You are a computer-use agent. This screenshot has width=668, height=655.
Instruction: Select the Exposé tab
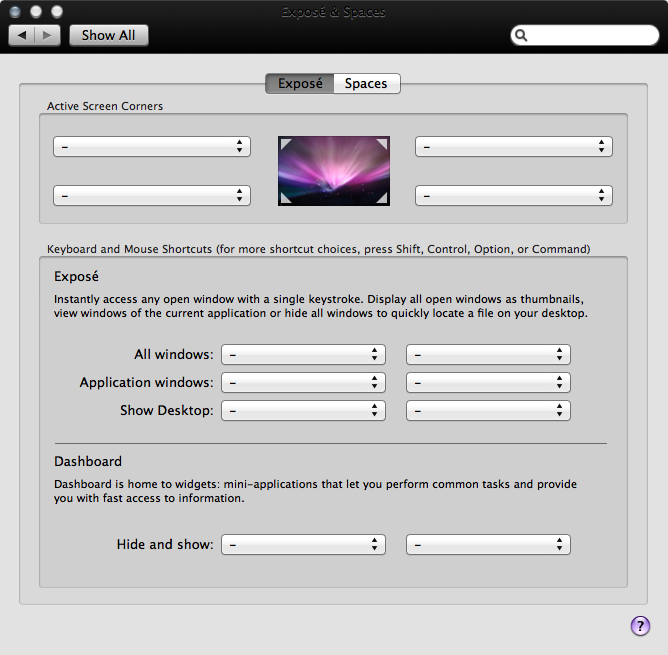pyautogui.click(x=299, y=83)
